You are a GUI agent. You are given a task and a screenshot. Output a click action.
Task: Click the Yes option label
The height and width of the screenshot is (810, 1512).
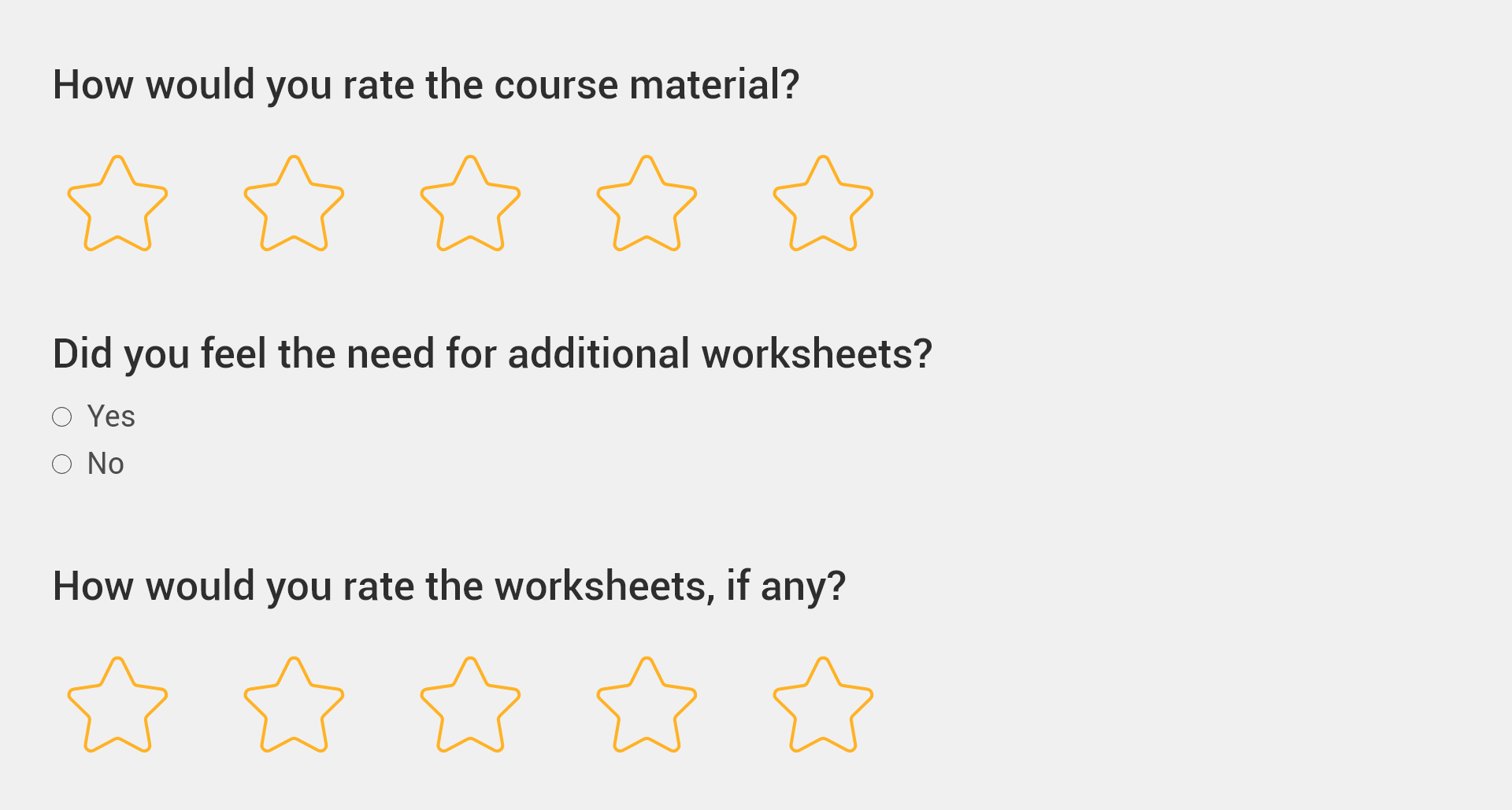(111, 416)
